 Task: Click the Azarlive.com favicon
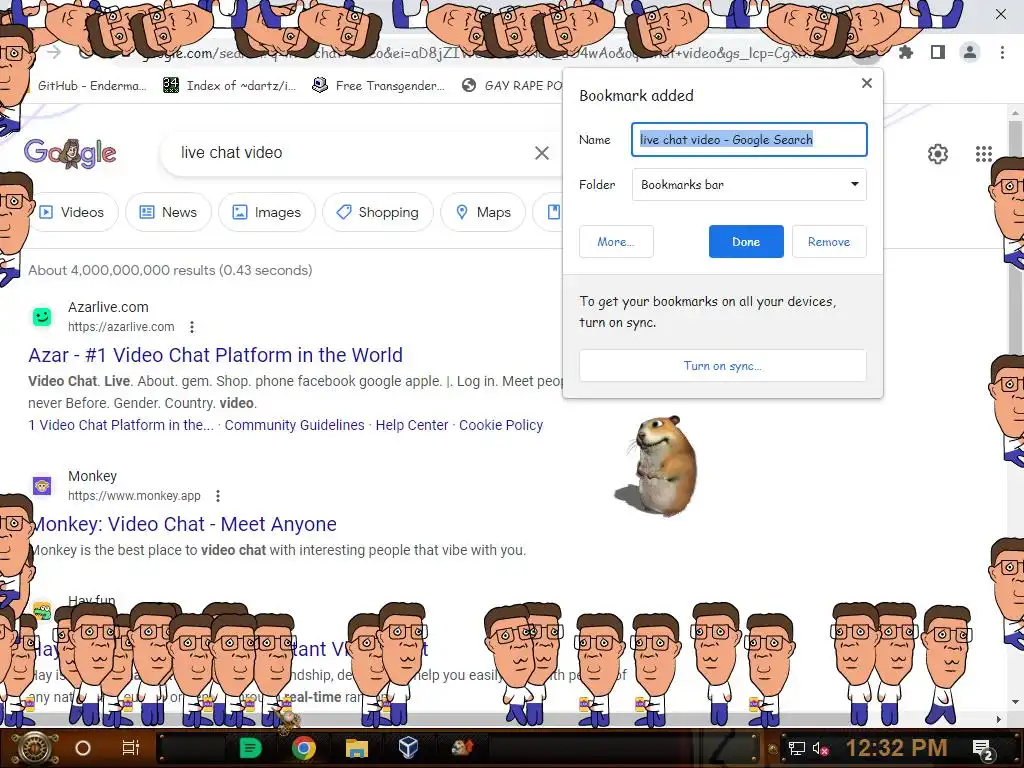[x=42, y=317]
